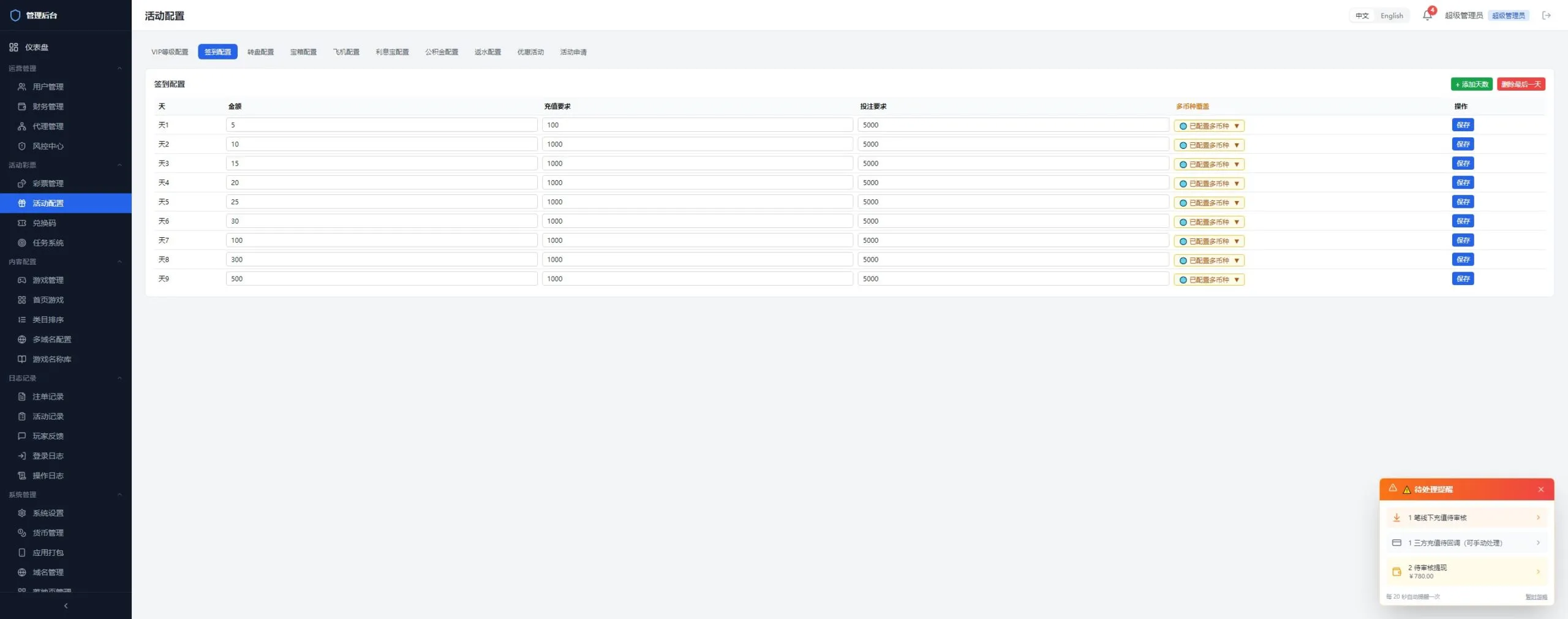Switch language to English
Viewport: 1568px width, 619px height.
click(x=1392, y=16)
